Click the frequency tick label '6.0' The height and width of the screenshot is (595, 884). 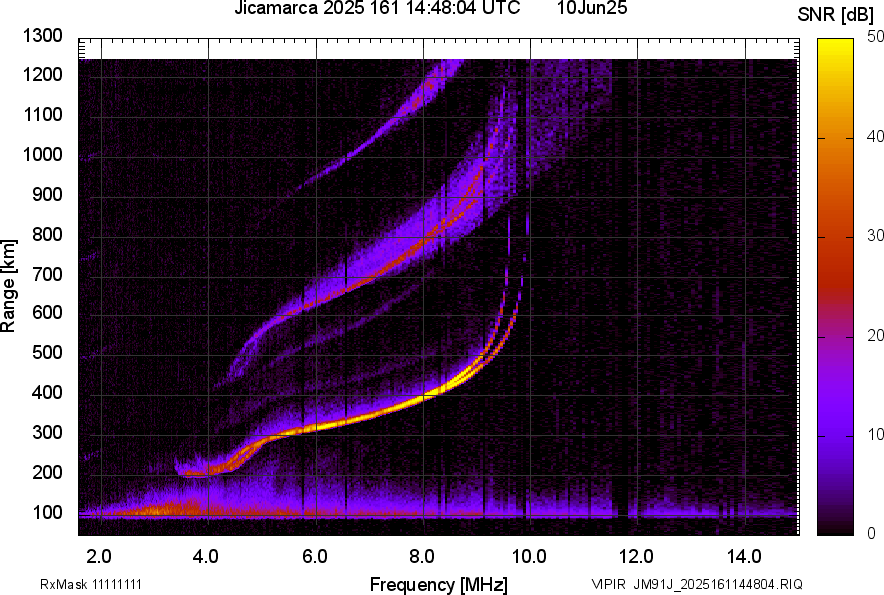click(315, 557)
